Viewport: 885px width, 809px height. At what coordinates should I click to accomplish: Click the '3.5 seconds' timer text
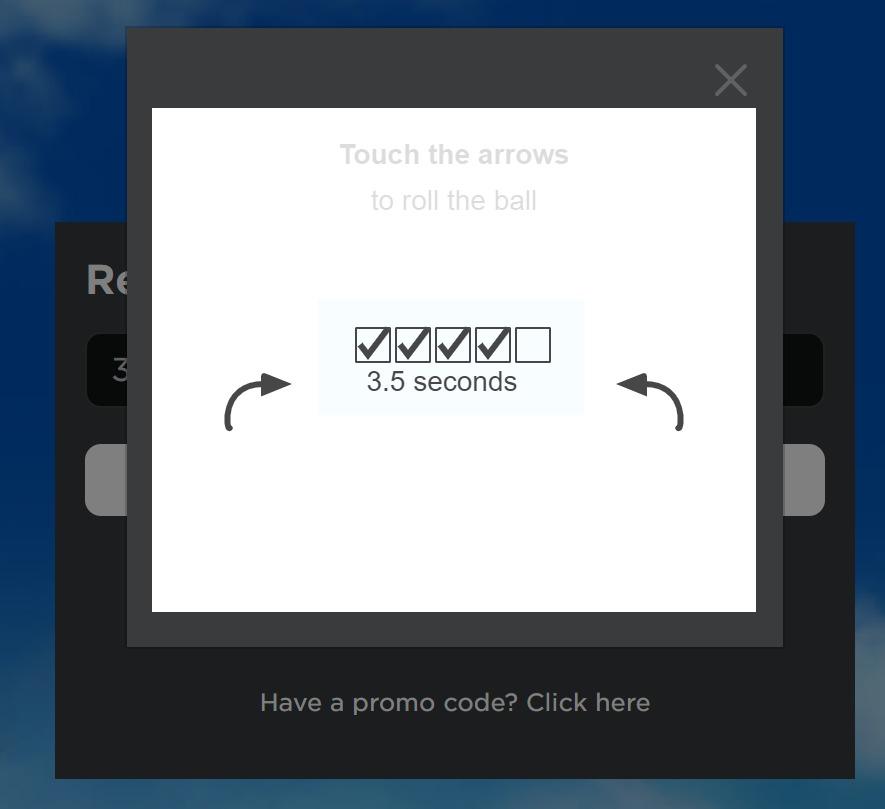[x=441, y=382]
